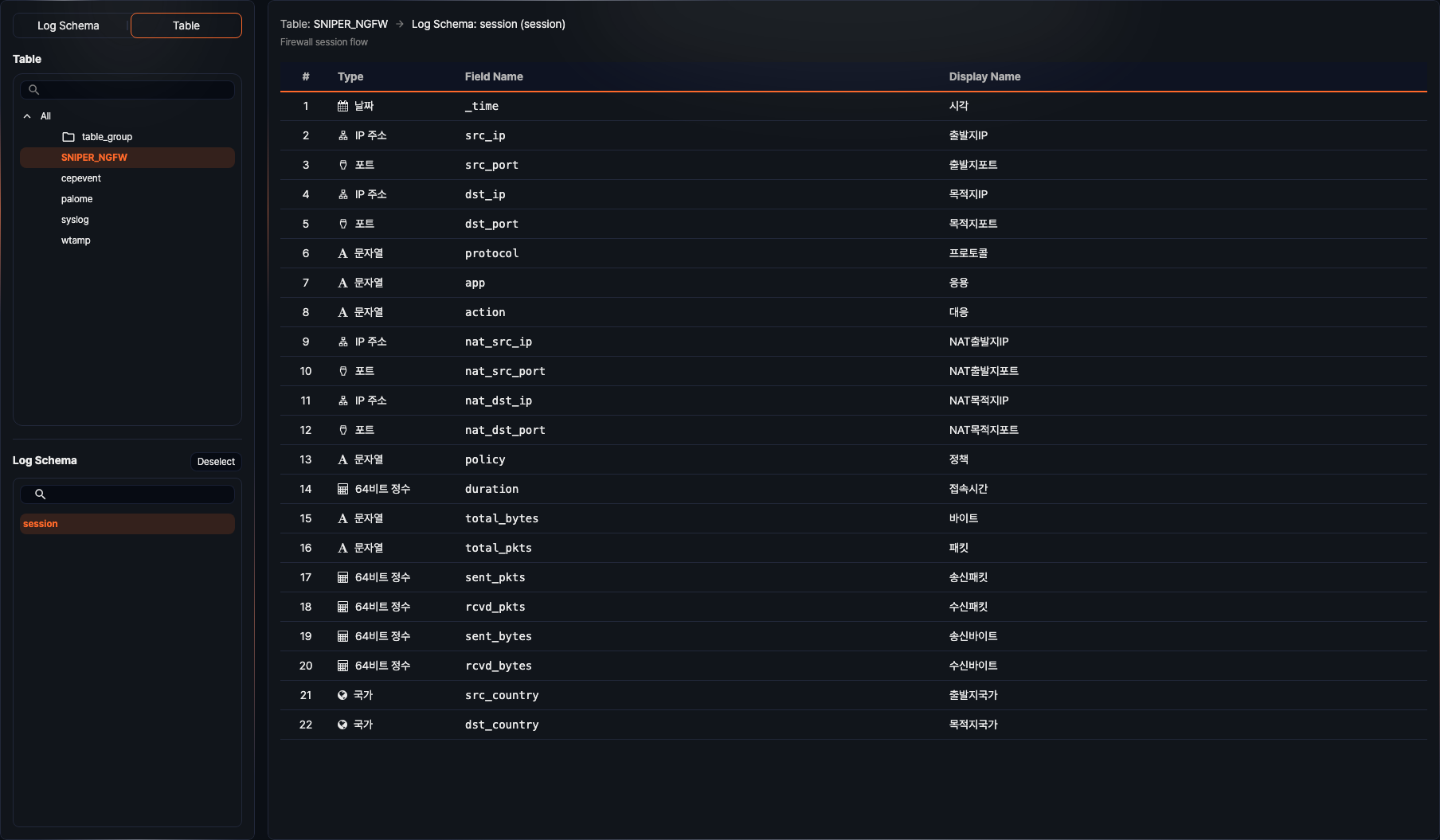The width and height of the screenshot is (1440, 840).
Task: Click the folder icon beside table_group
Action: [x=69, y=136]
